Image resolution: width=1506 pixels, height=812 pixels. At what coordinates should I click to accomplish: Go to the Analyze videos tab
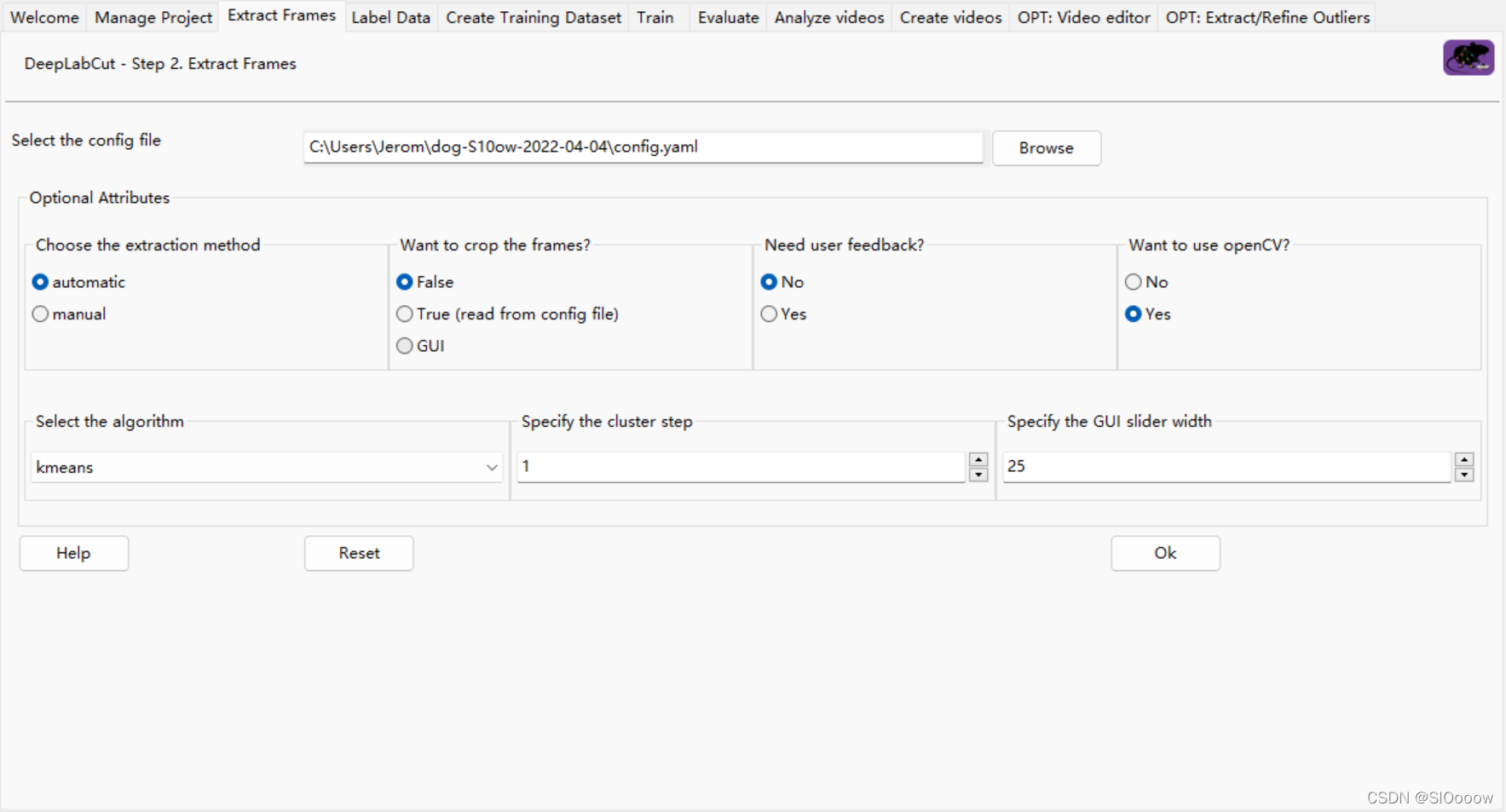click(x=829, y=17)
